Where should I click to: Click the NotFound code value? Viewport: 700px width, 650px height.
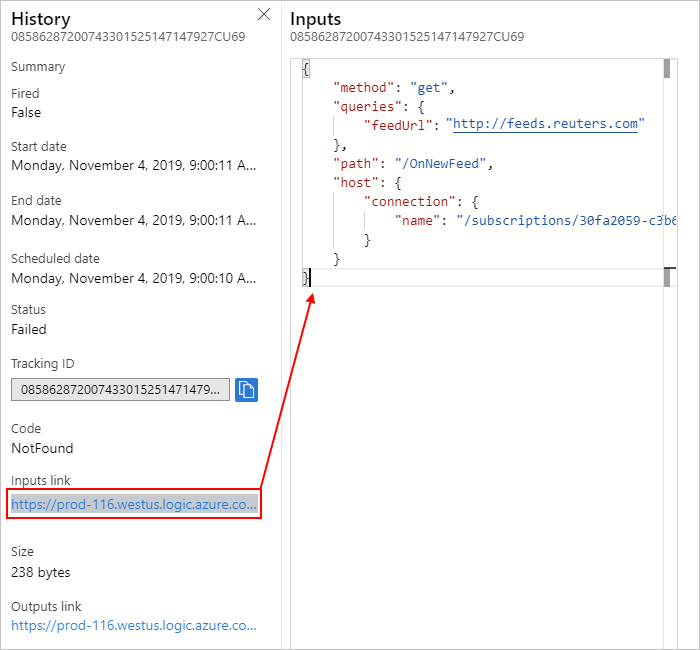click(42, 448)
